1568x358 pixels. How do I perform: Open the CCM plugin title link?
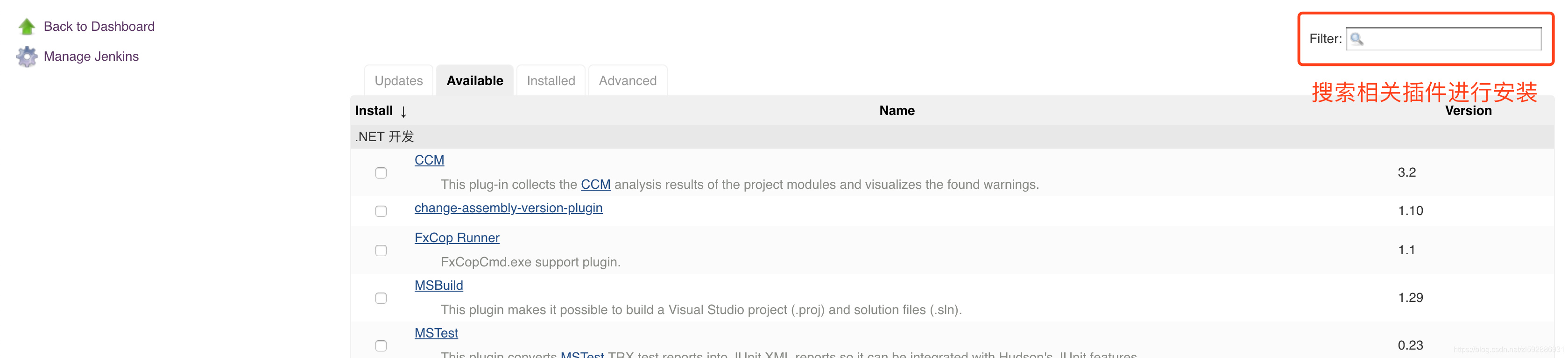pyautogui.click(x=429, y=160)
